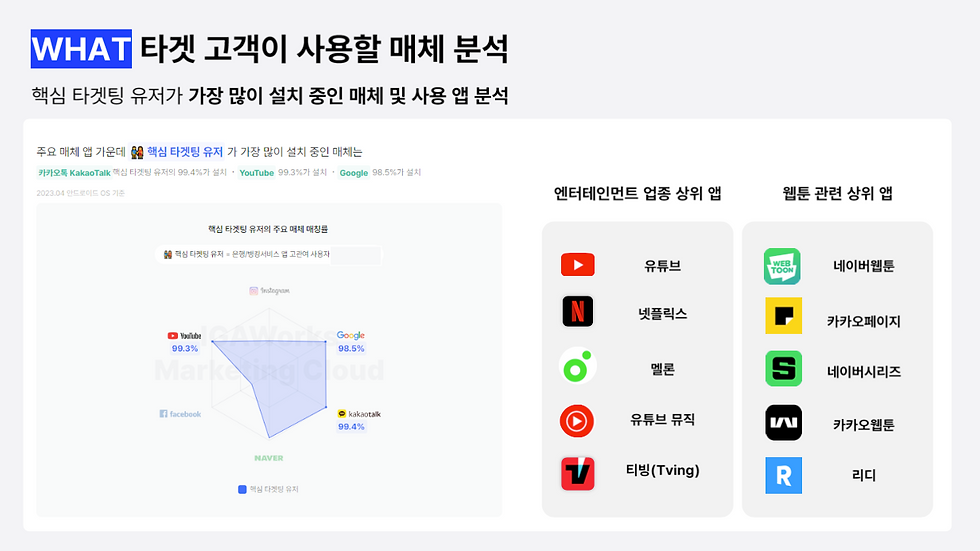Click the 카카오톡 KakaoTalk green tag

pos(74,172)
